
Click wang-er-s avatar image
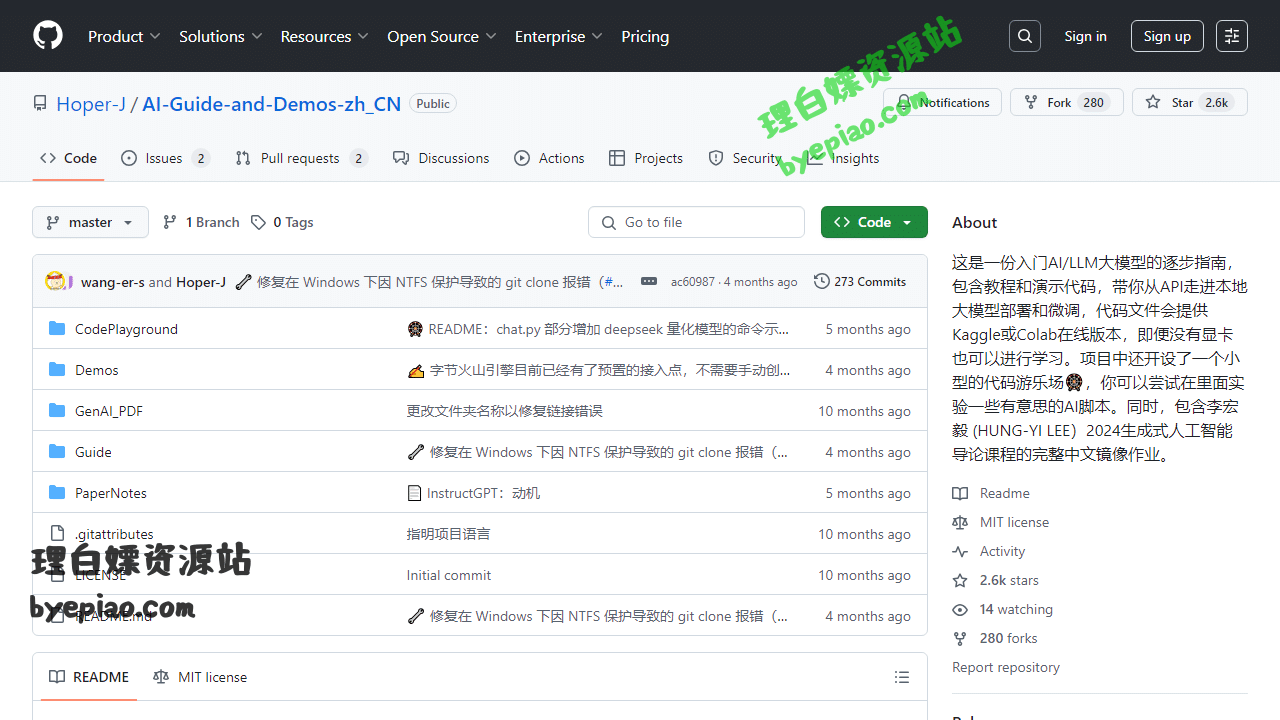(x=55, y=282)
